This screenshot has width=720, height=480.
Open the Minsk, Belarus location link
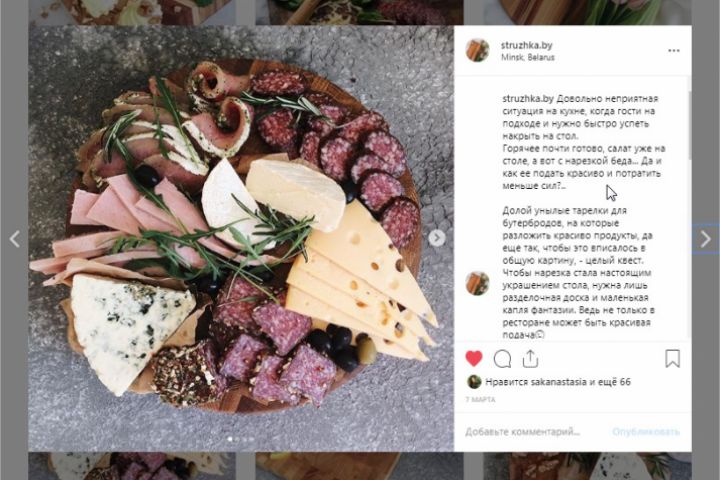point(529,57)
